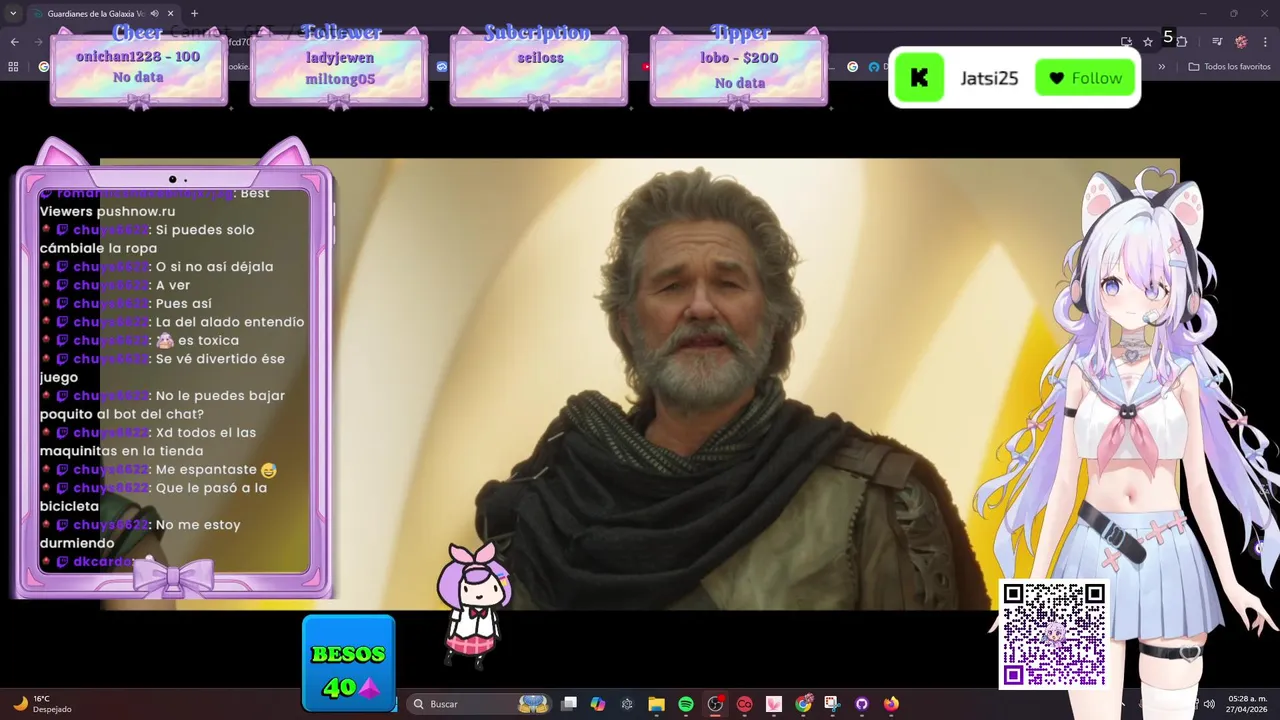Go back using the browser back arrow

(x=14, y=42)
